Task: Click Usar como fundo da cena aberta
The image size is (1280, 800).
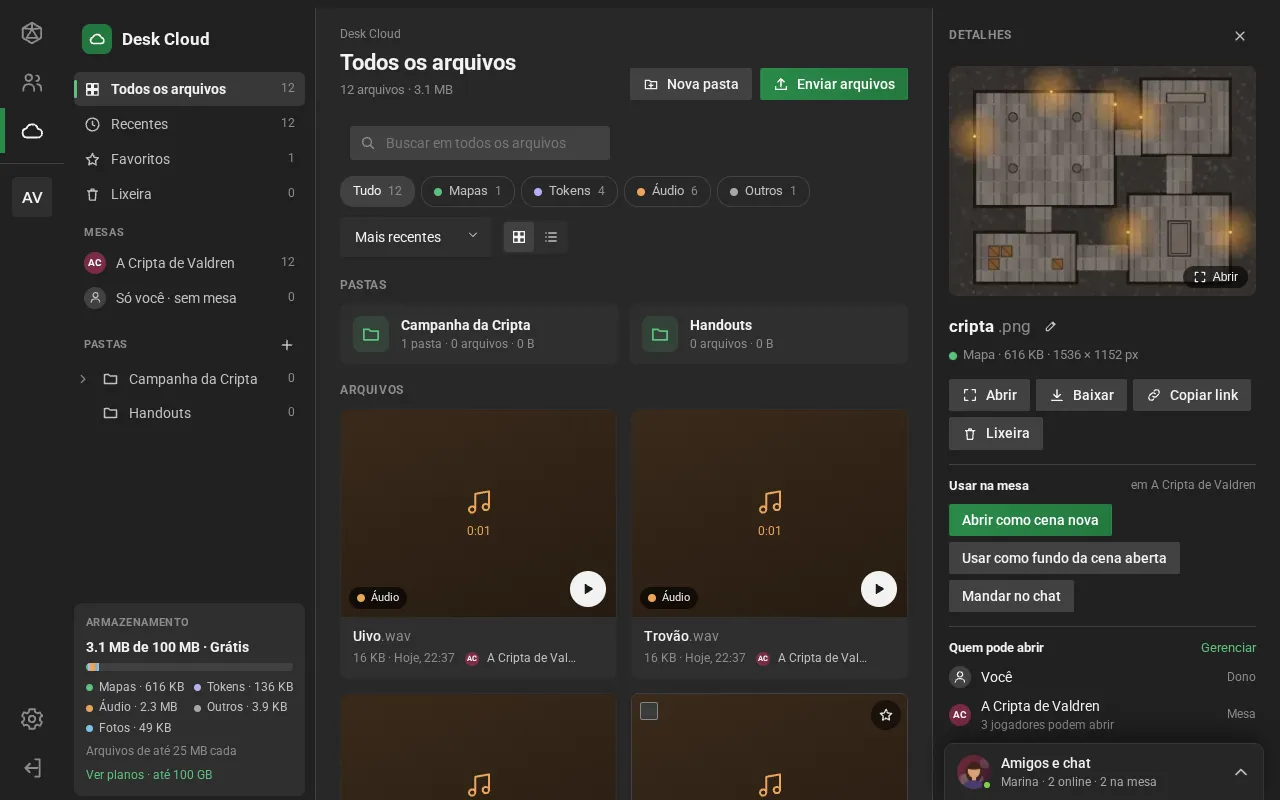Action: [x=1064, y=558]
